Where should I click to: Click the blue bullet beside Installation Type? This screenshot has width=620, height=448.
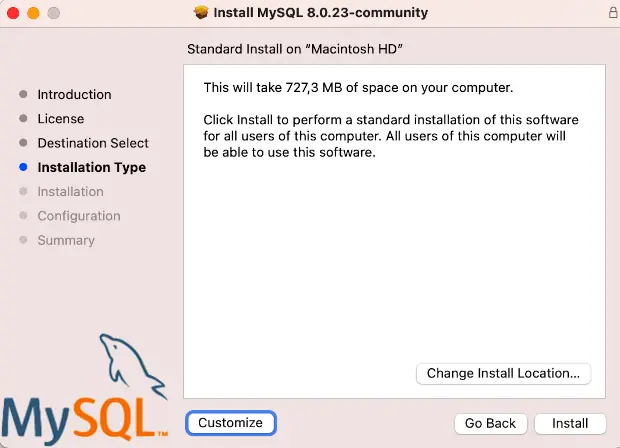coord(23,168)
